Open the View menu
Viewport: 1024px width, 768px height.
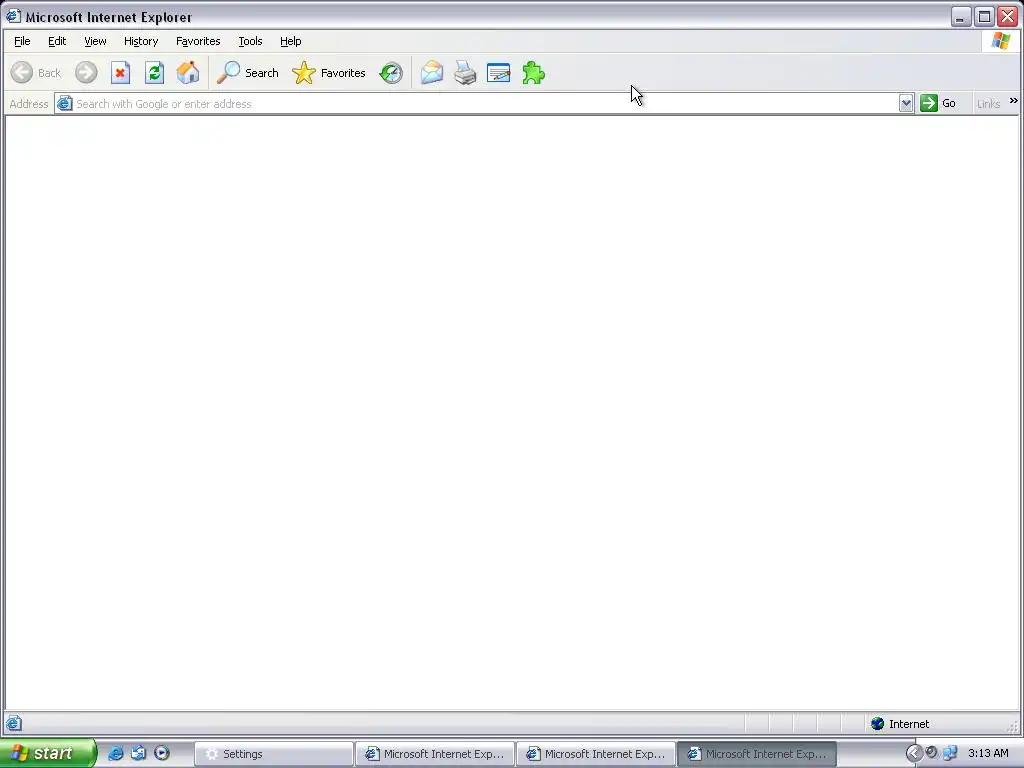click(95, 41)
